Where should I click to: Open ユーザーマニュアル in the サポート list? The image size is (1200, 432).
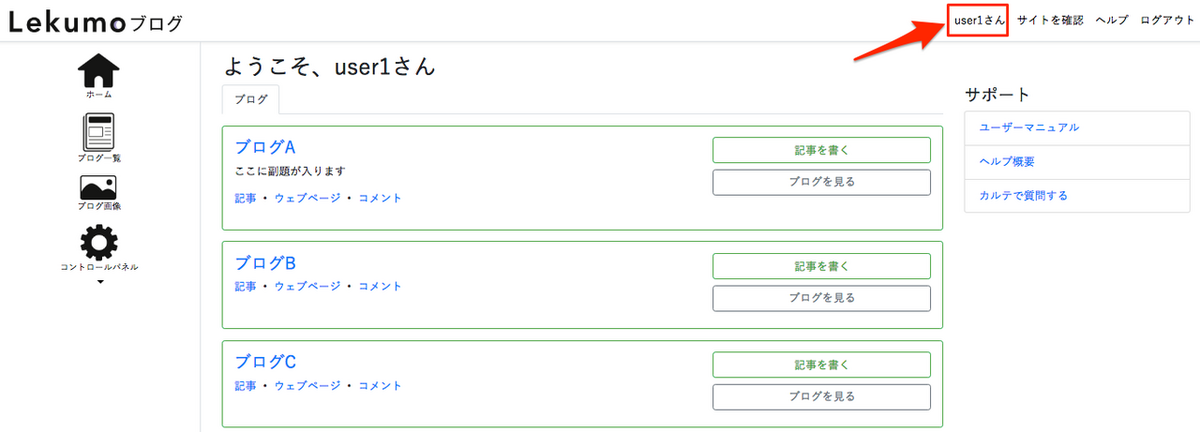[x=1029, y=128]
